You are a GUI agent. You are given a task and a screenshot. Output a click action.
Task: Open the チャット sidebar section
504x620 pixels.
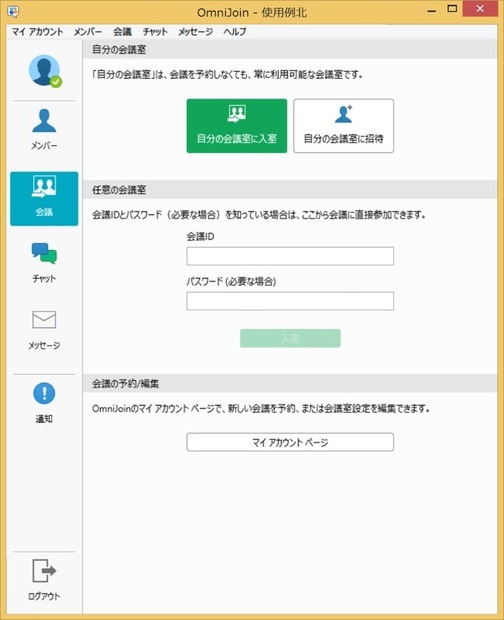pyautogui.click(x=44, y=263)
